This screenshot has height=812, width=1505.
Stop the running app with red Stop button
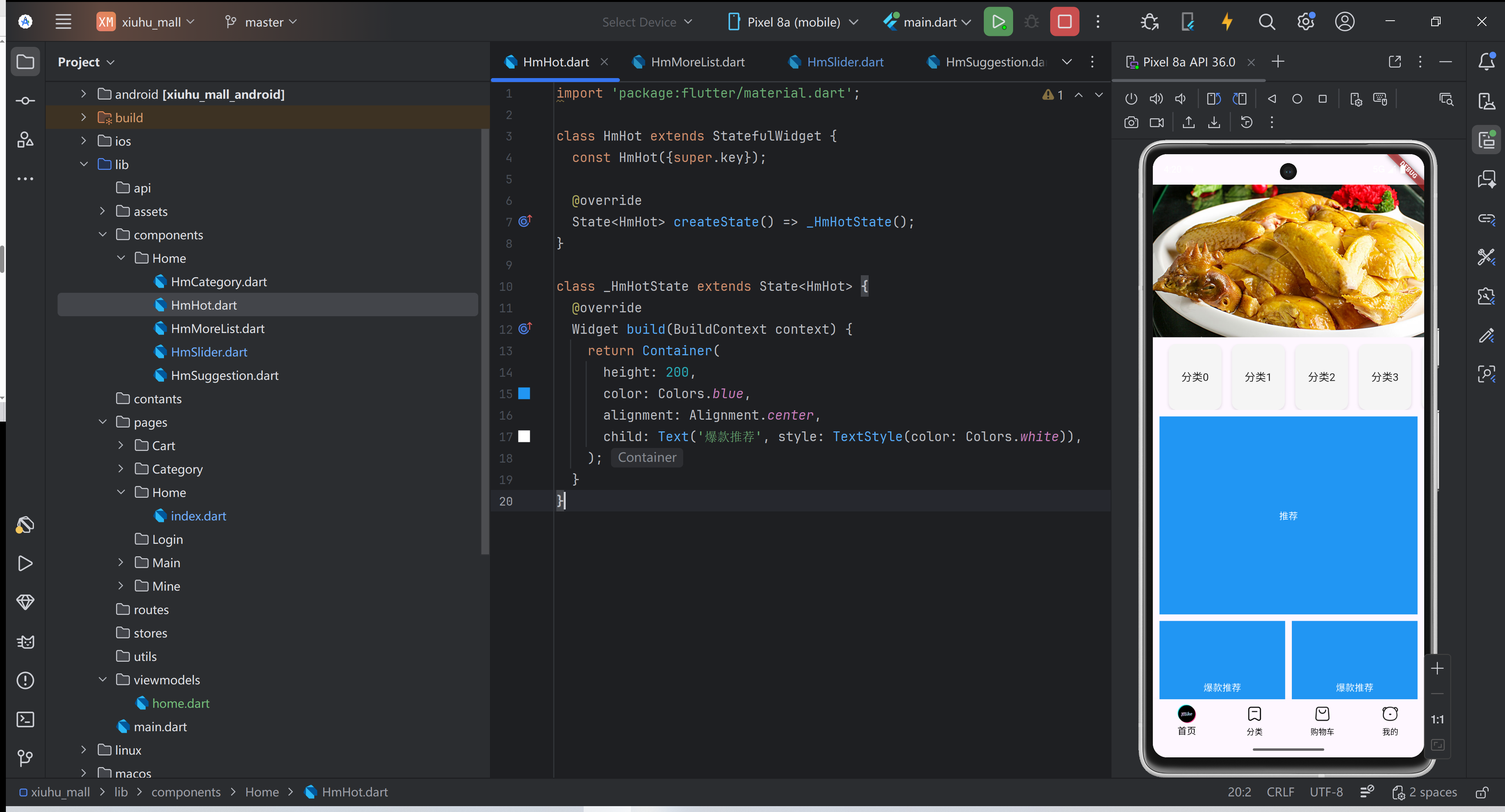click(x=1064, y=22)
